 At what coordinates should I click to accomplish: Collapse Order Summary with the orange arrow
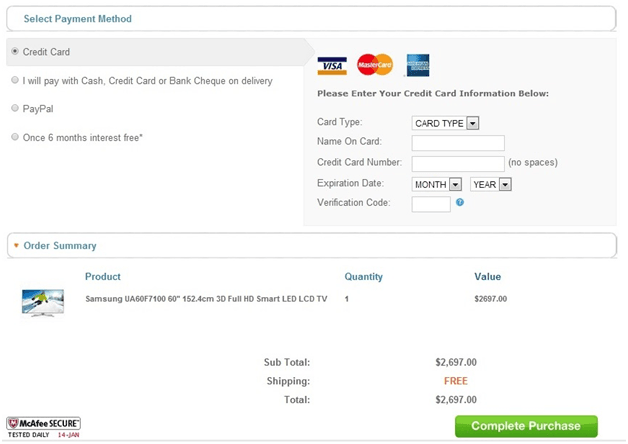tap(16, 245)
